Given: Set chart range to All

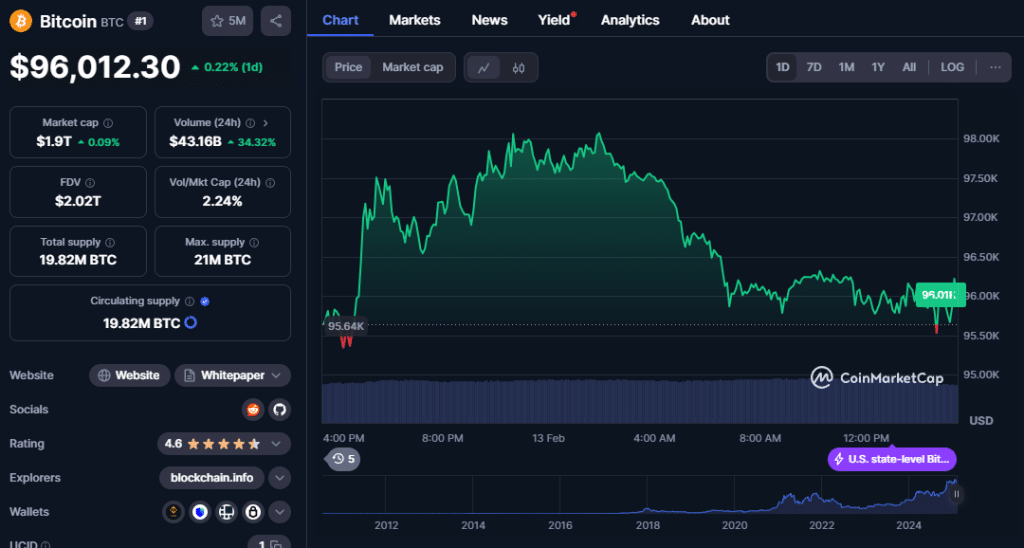Looking at the screenshot, I should tap(909, 67).
